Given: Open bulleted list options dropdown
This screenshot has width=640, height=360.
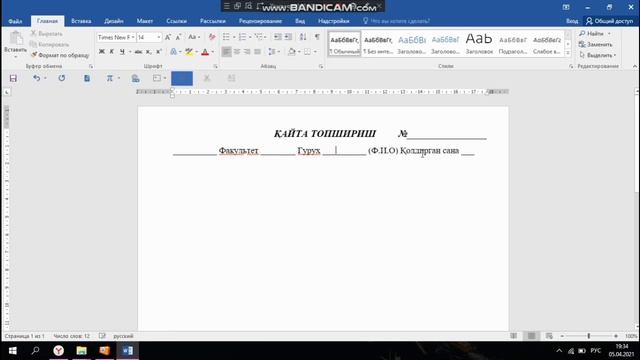Looking at the screenshot, I should click(x=234, y=37).
